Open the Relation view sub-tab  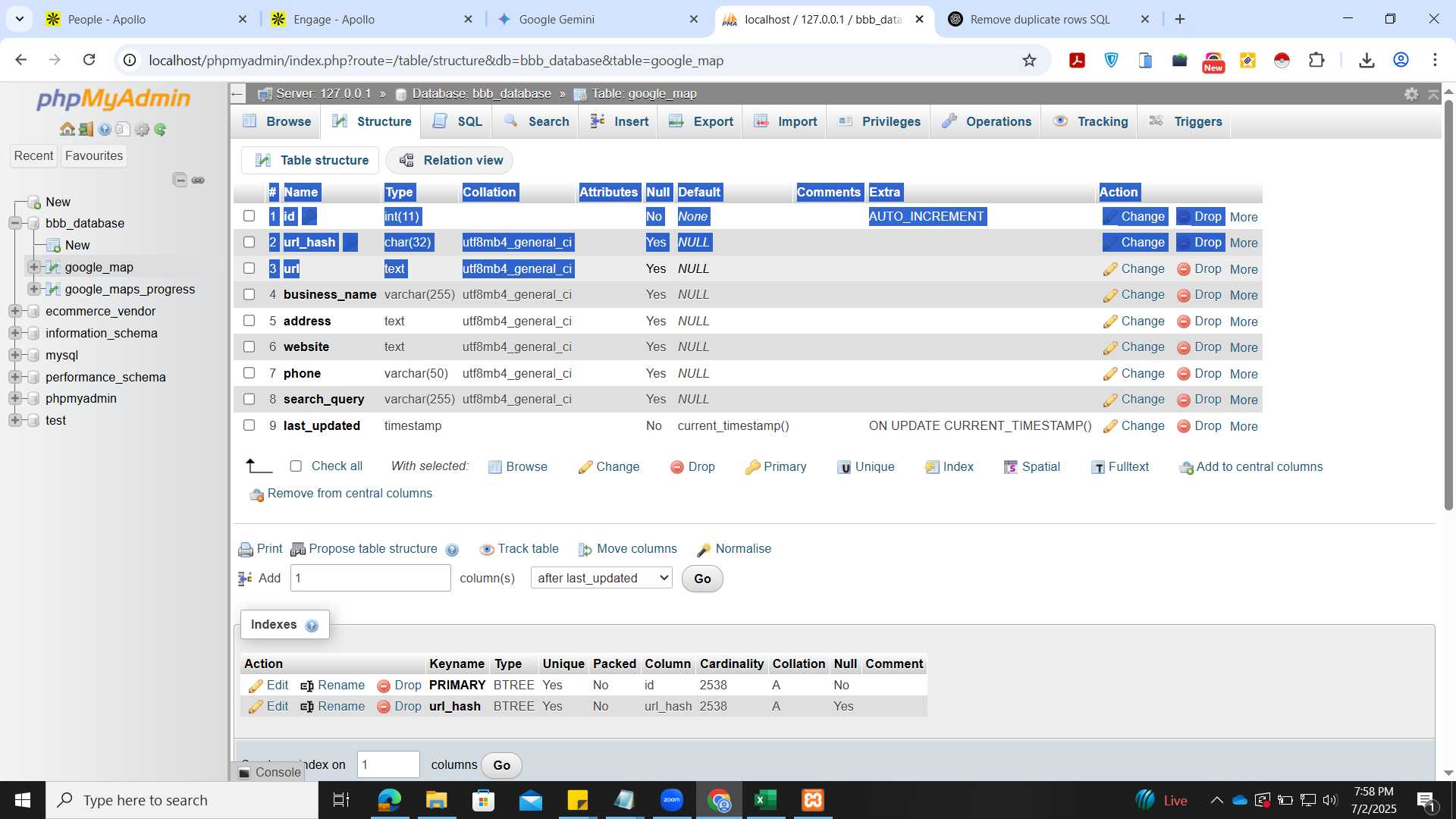(450, 161)
